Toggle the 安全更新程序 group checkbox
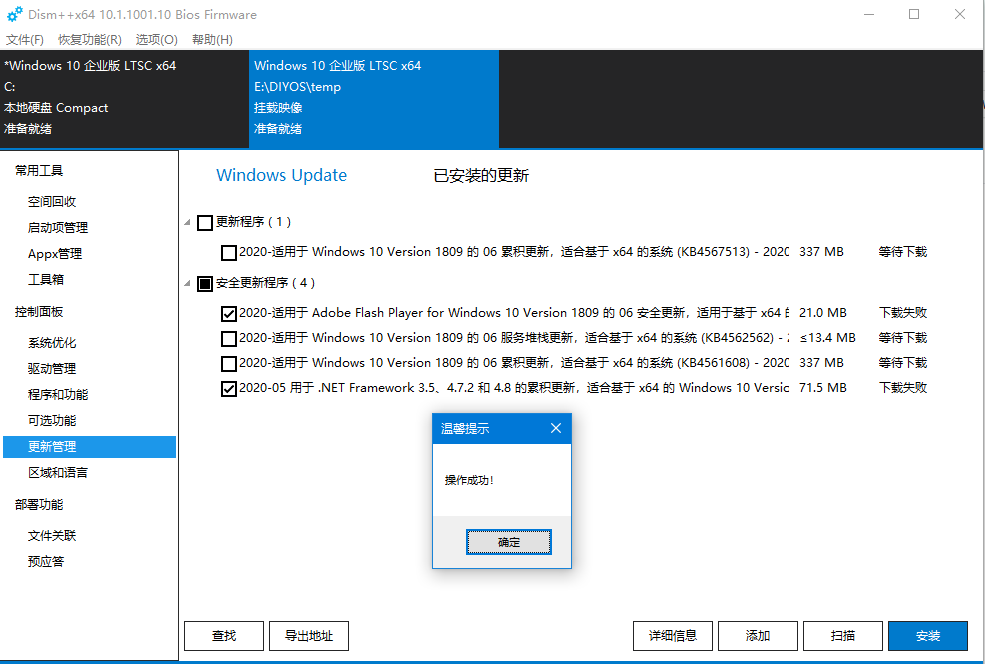The image size is (985, 664). click(205, 283)
